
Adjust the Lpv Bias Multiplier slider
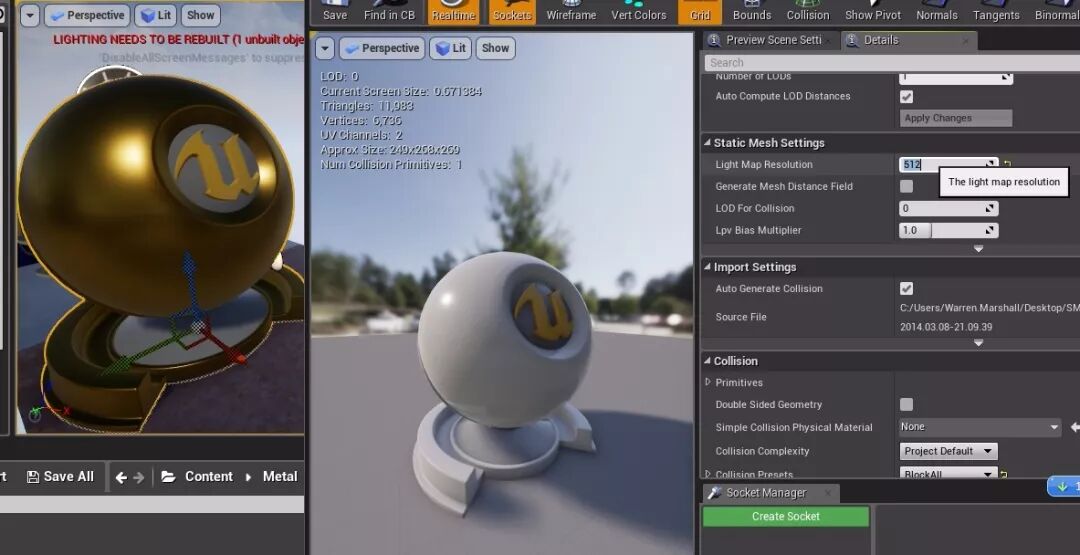point(948,230)
